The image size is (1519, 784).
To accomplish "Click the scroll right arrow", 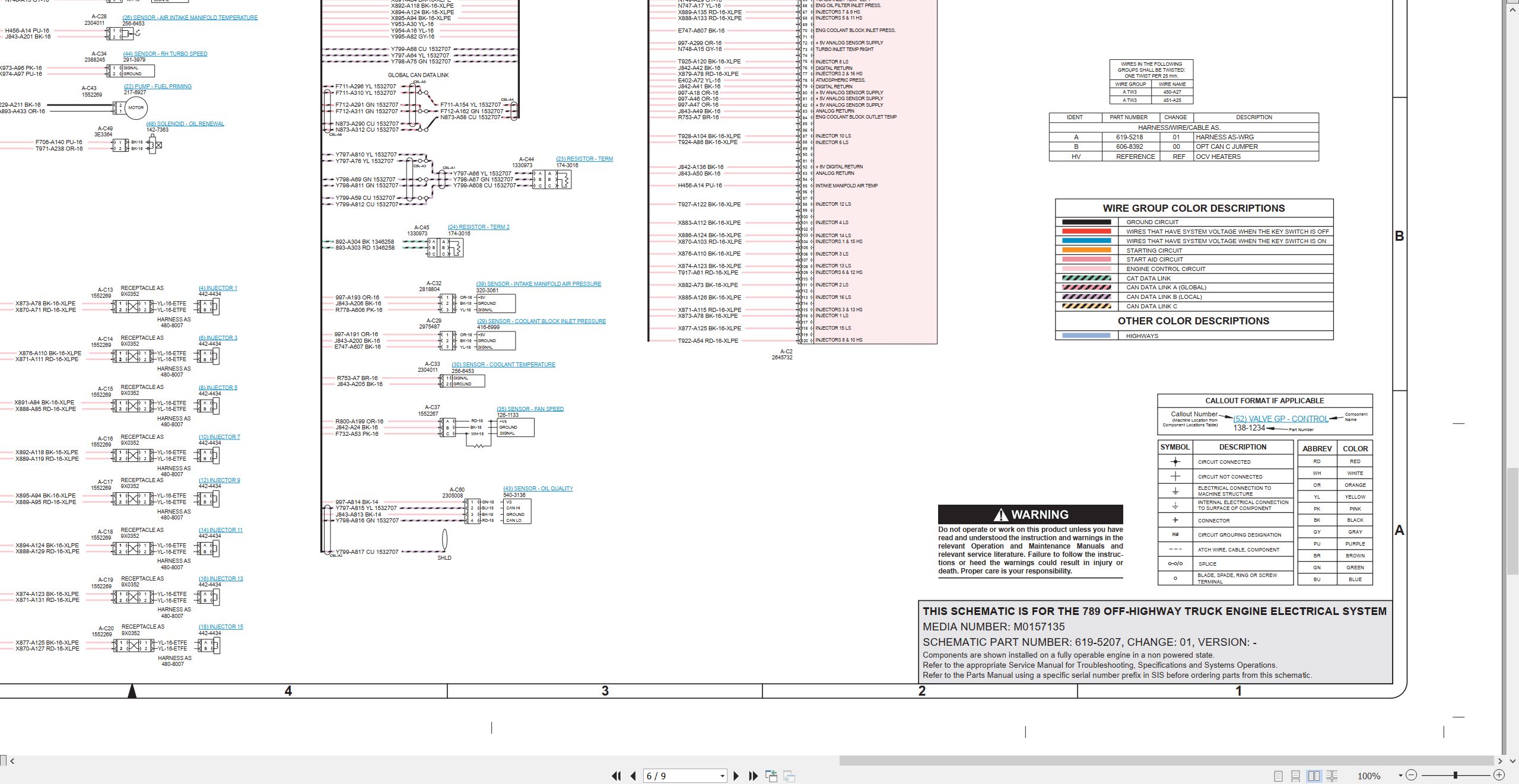I will click(x=1500, y=761).
